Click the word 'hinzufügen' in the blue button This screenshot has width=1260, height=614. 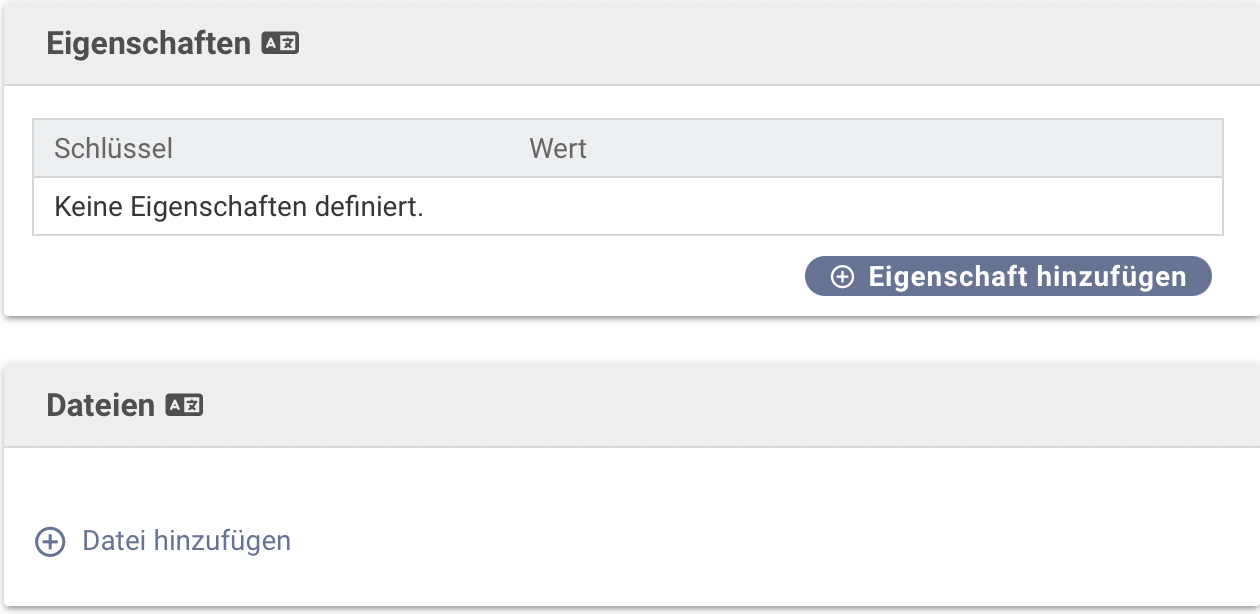pos(1111,277)
